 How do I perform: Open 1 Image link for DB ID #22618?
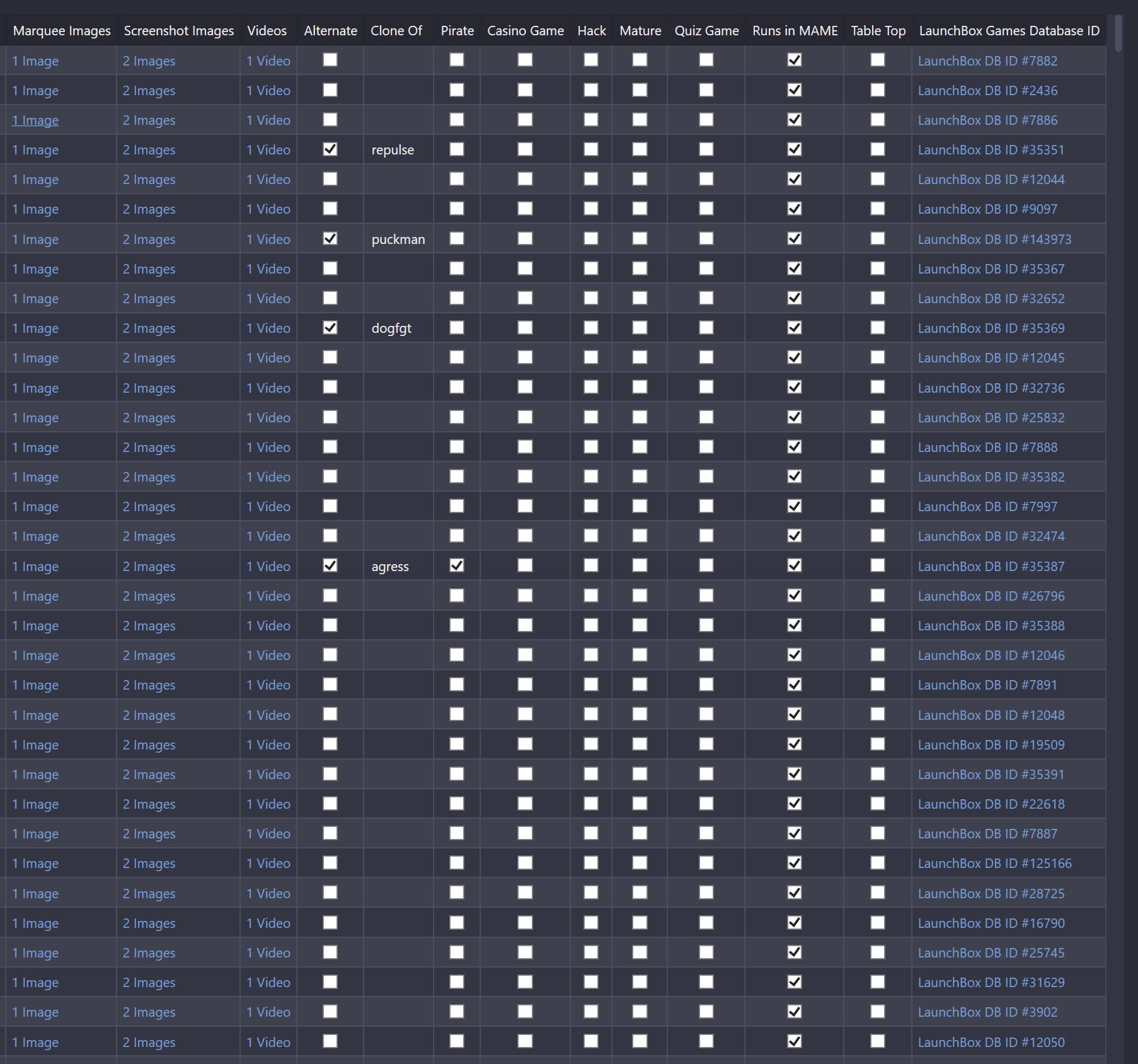pyautogui.click(x=35, y=804)
